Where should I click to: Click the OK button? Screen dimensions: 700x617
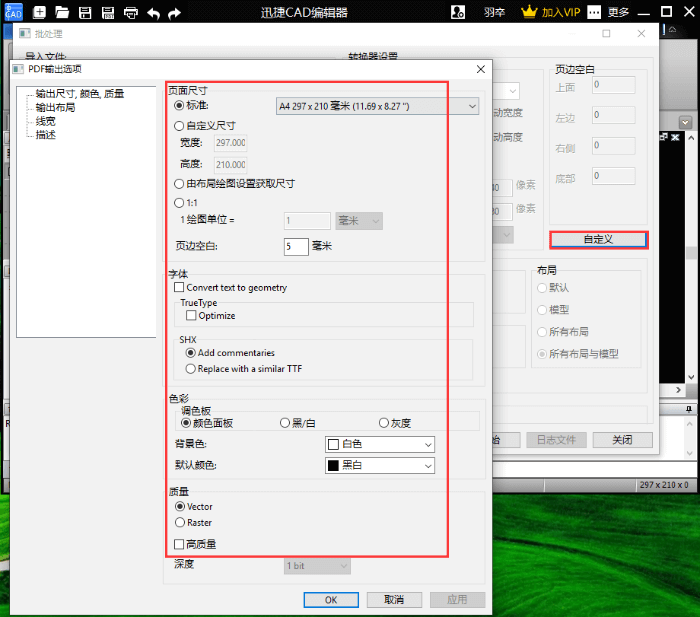(331, 600)
